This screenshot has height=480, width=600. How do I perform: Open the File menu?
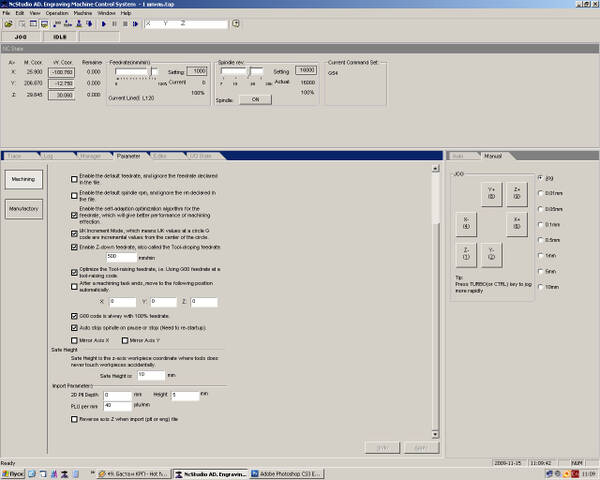7,13
